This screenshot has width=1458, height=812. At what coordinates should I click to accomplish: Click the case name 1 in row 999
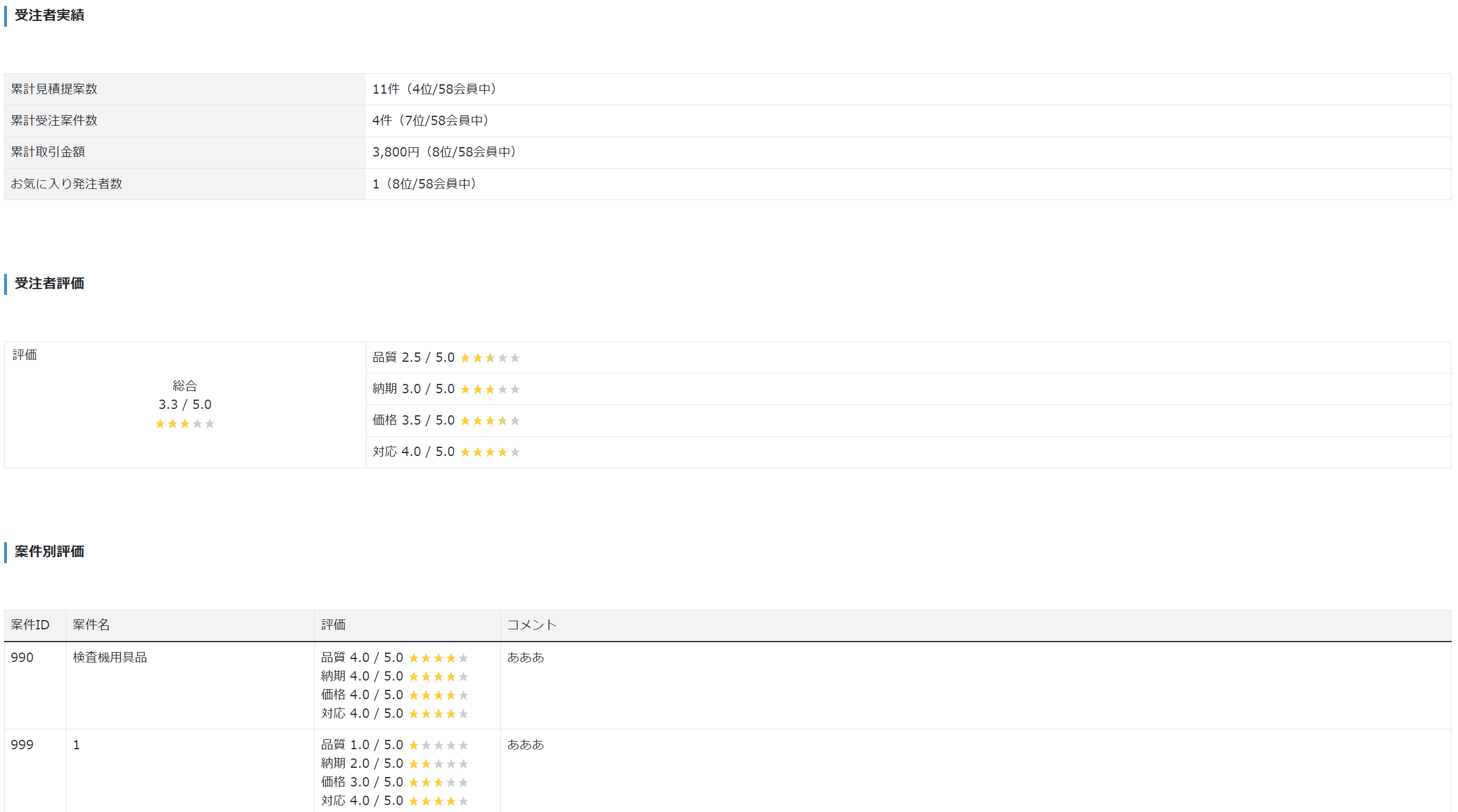click(x=76, y=745)
